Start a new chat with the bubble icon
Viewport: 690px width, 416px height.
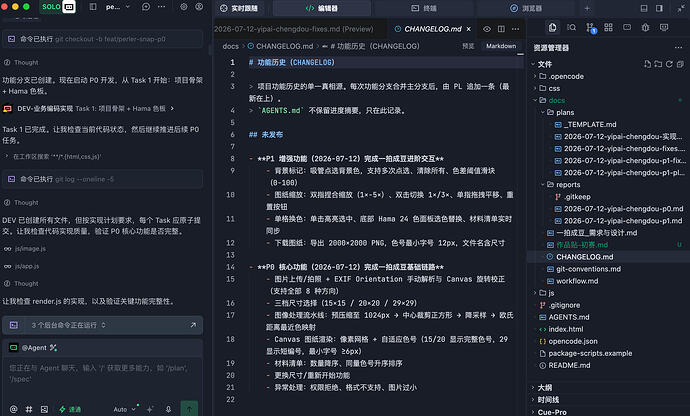(x=146, y=7)
